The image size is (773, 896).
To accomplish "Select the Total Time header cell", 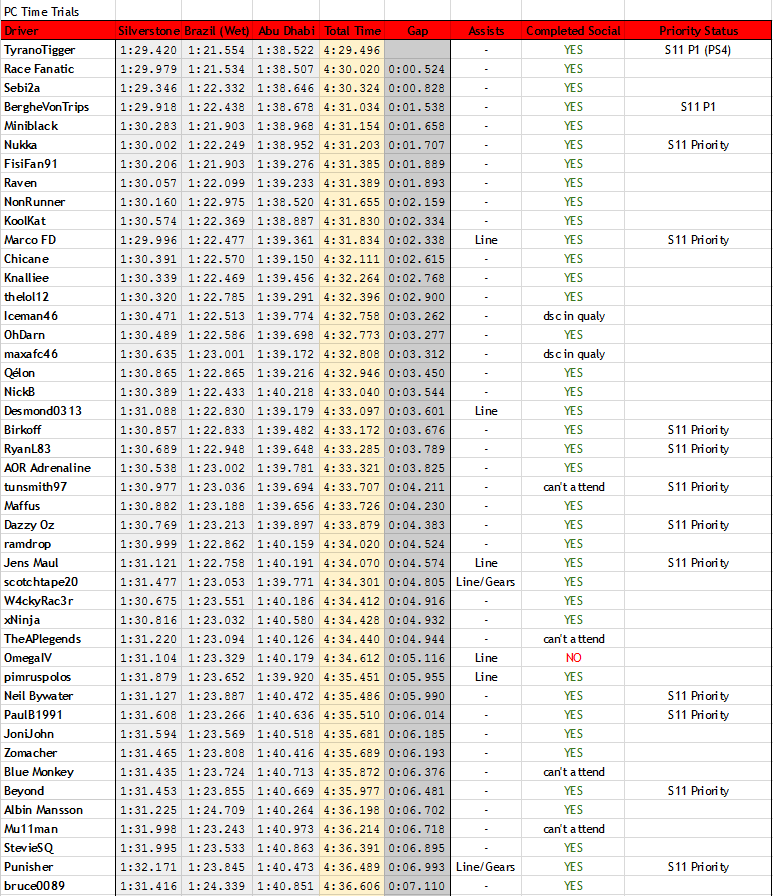I will coord(353,31).
